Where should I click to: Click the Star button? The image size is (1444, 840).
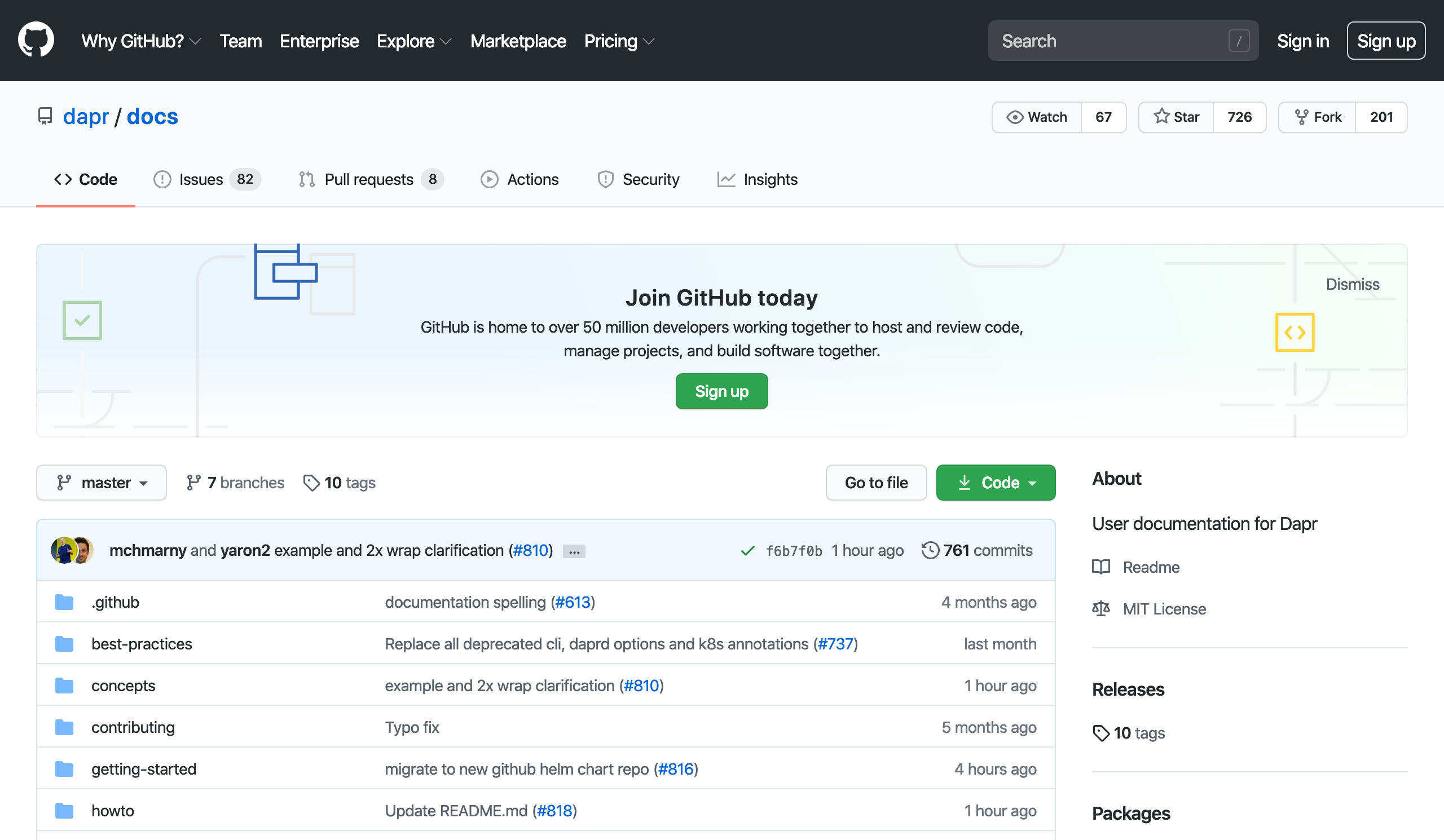pyautogui.click(x=1176, y=117)
